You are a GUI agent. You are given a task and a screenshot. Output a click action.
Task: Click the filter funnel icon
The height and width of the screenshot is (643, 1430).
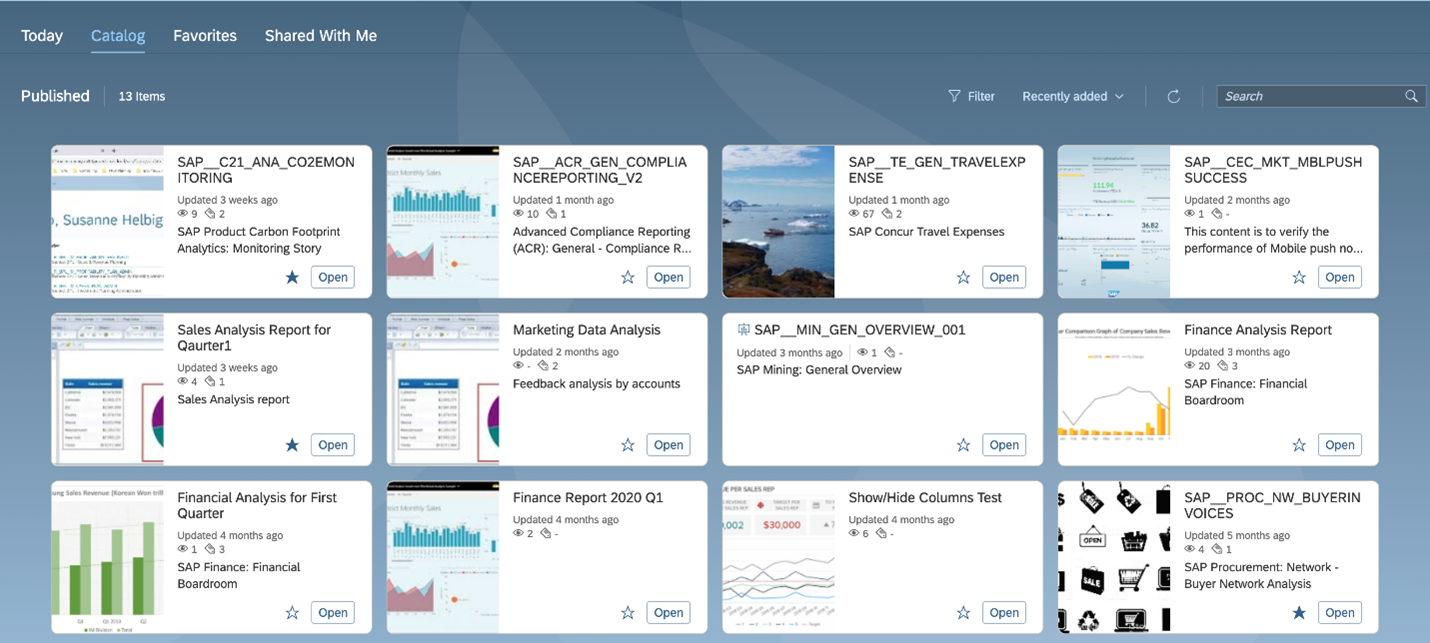954,96
